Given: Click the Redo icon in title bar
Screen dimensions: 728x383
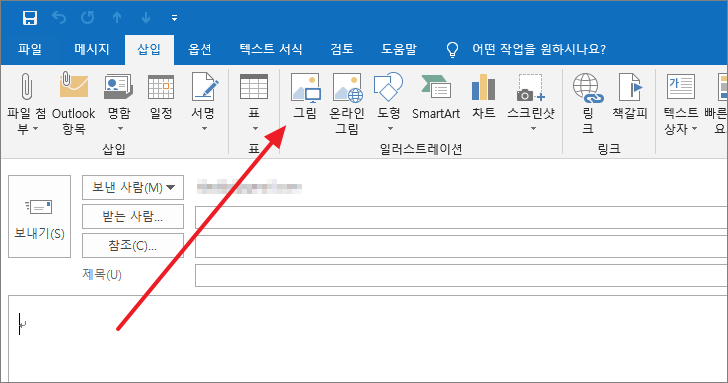Looking at the screenshot, I should tap(88, 18).
